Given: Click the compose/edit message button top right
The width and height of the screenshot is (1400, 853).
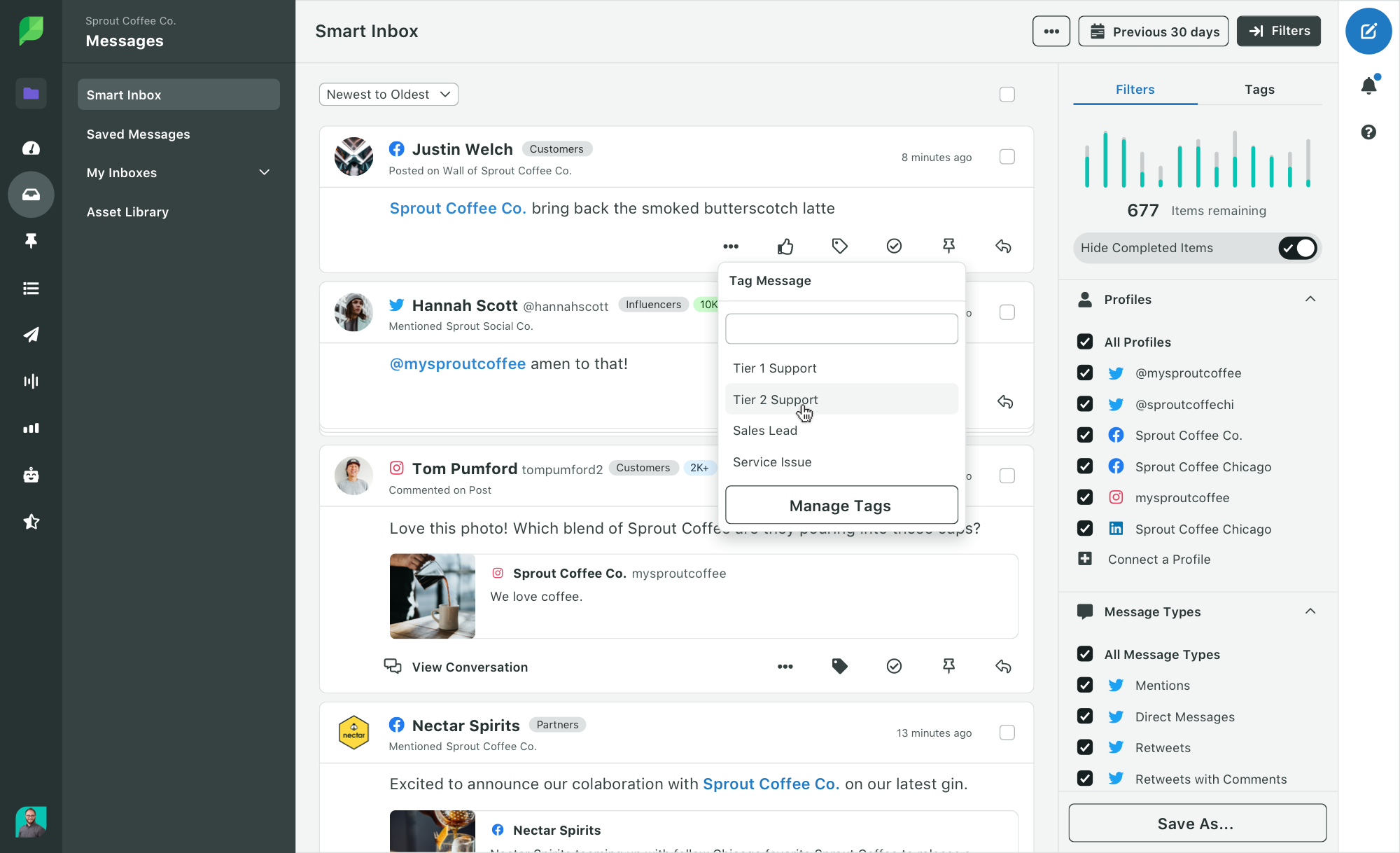Looking at the screenshot, I should tap(1368, 31).
